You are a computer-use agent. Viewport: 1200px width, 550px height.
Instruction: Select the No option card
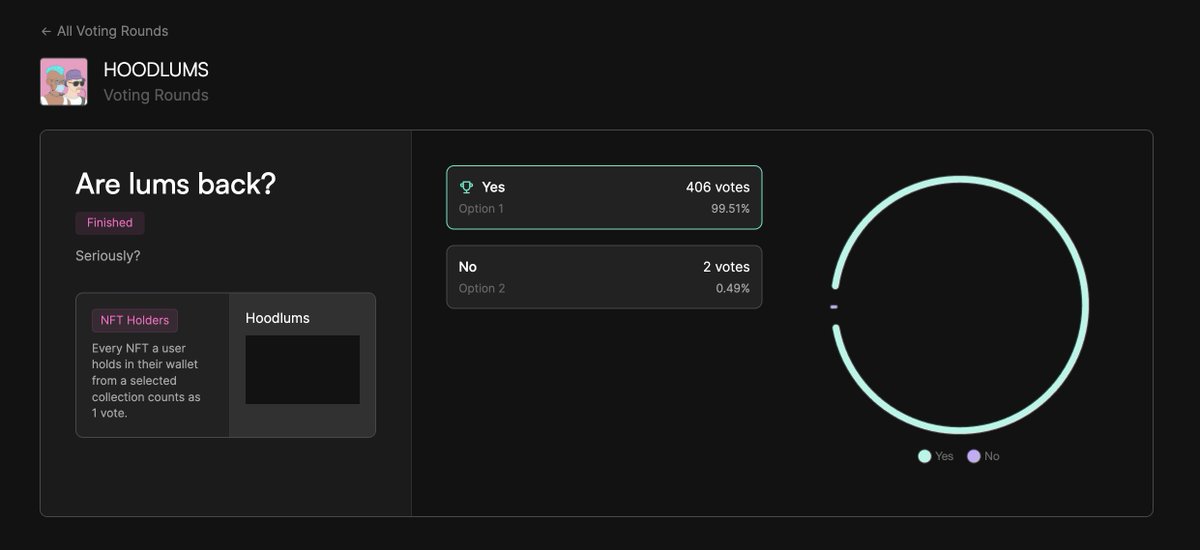[604, 277]
